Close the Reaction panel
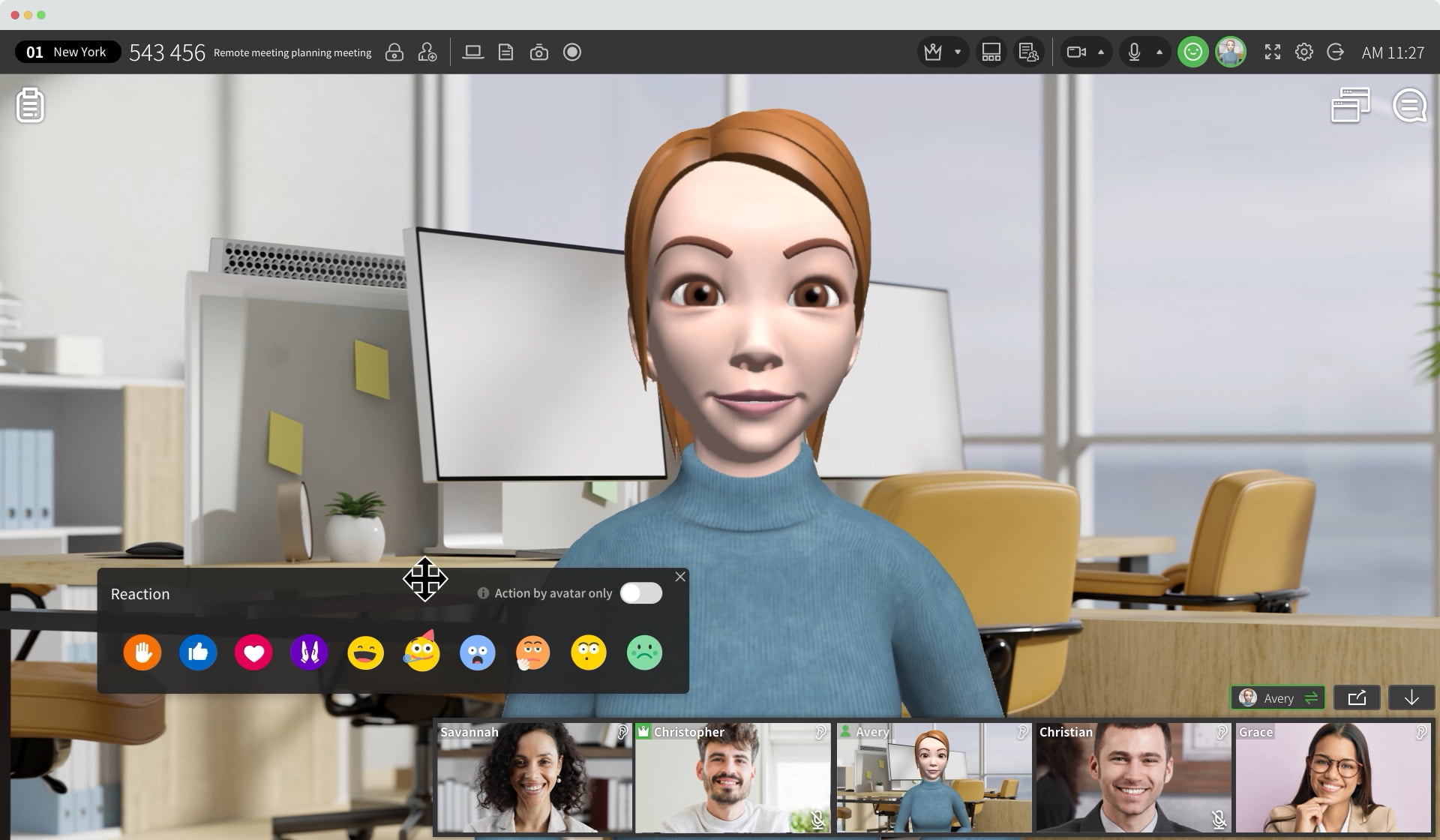This screenshot has height=840, width=1440. [680, 577]
